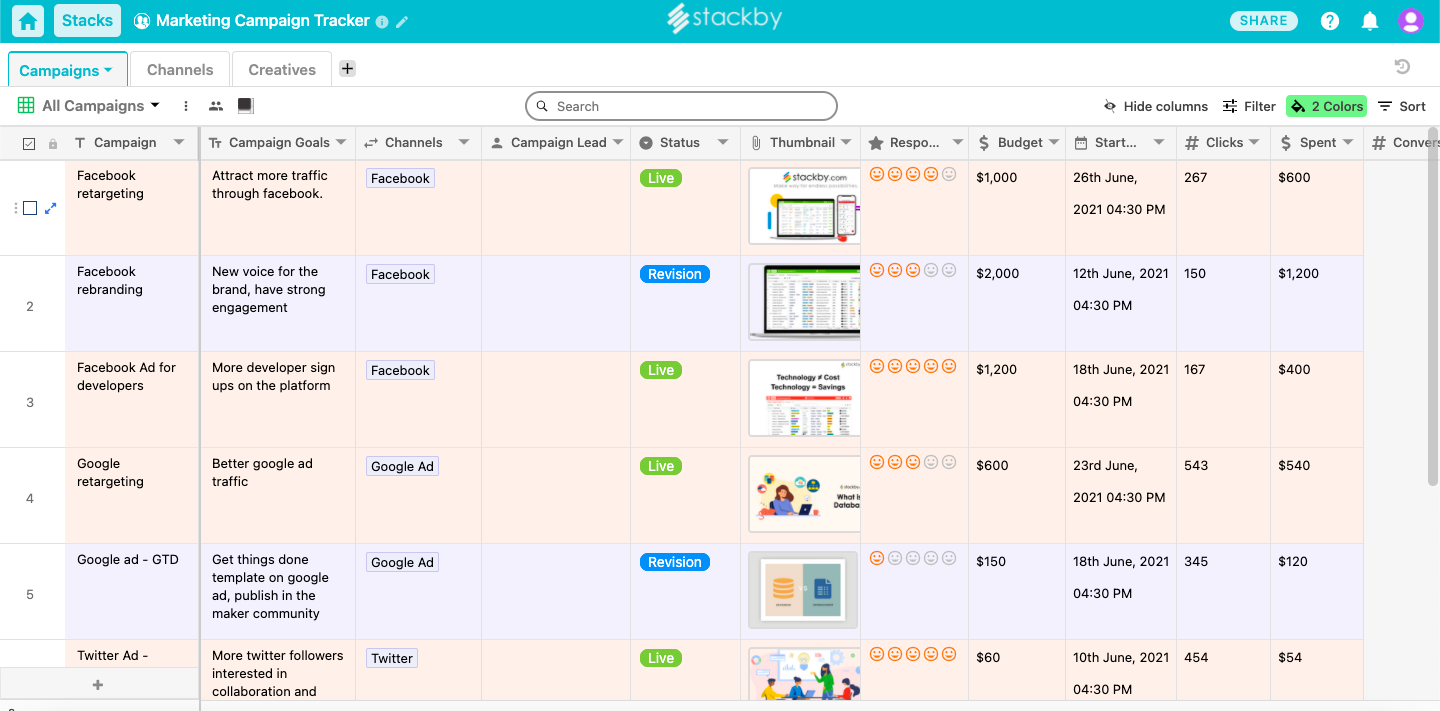Image resolution: width=1440 pixels, height=711 pixels.
Task: Rate fifth smiley in Facebook retargeting row
Action: (x=949, y=174)
